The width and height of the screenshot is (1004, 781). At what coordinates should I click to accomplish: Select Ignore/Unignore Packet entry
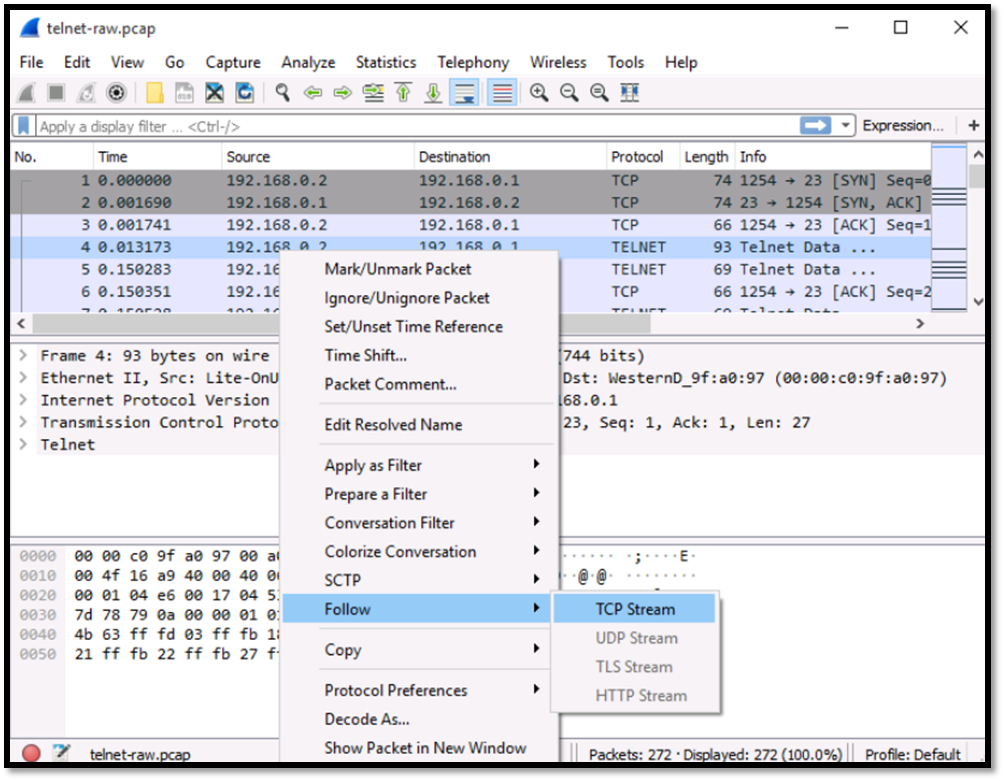407,298
